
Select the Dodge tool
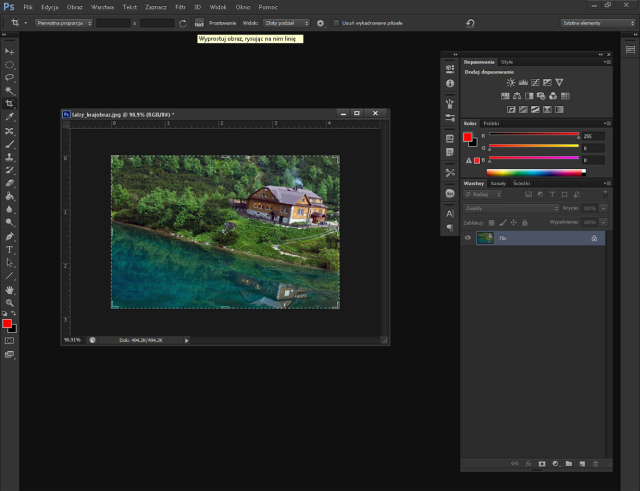(x=9, y=222)
